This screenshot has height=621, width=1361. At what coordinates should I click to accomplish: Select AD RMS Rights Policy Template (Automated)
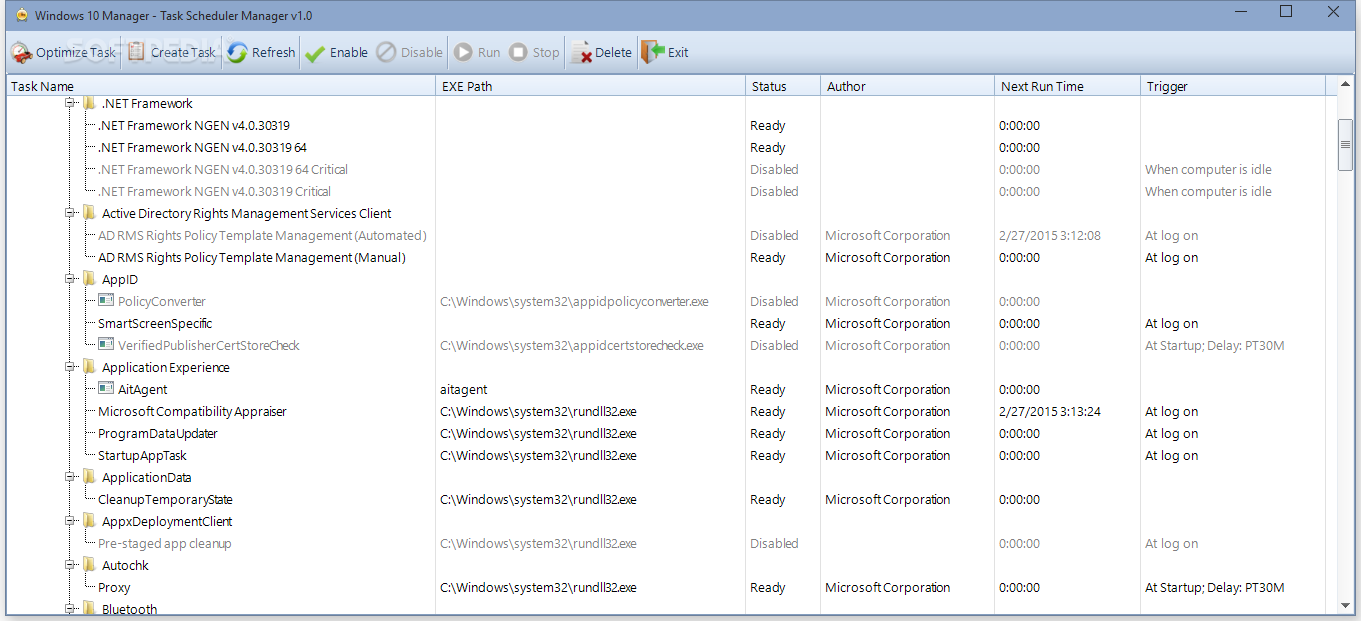(262, 235)
